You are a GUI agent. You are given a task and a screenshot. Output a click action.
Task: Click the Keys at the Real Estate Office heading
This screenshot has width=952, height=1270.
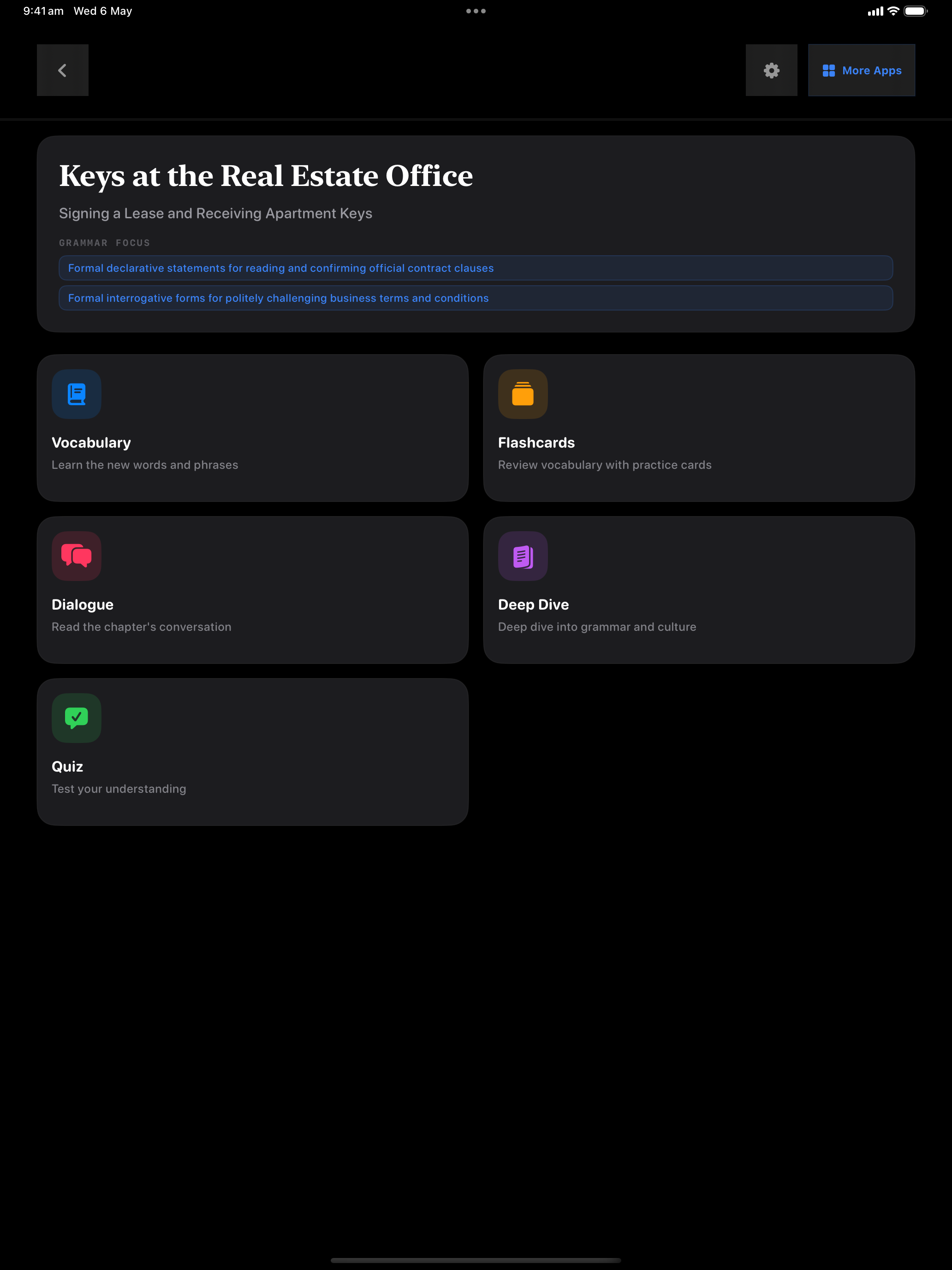[266, 176]
